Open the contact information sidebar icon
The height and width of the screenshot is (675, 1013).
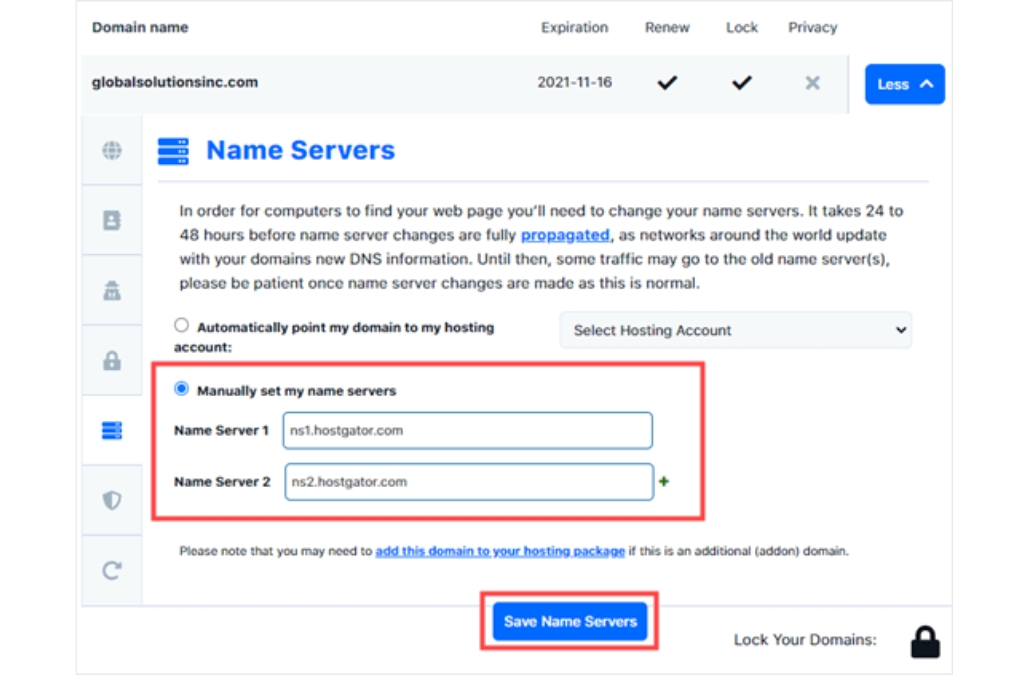click(x=112, y=220)
